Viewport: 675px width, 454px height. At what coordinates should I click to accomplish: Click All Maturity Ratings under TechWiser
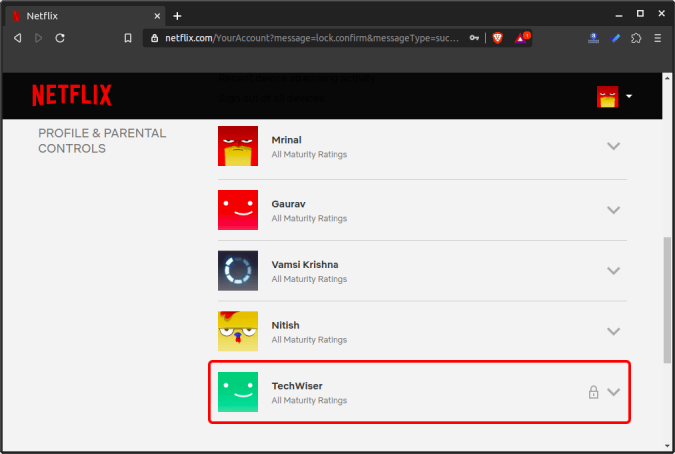[x=309, y=401]
